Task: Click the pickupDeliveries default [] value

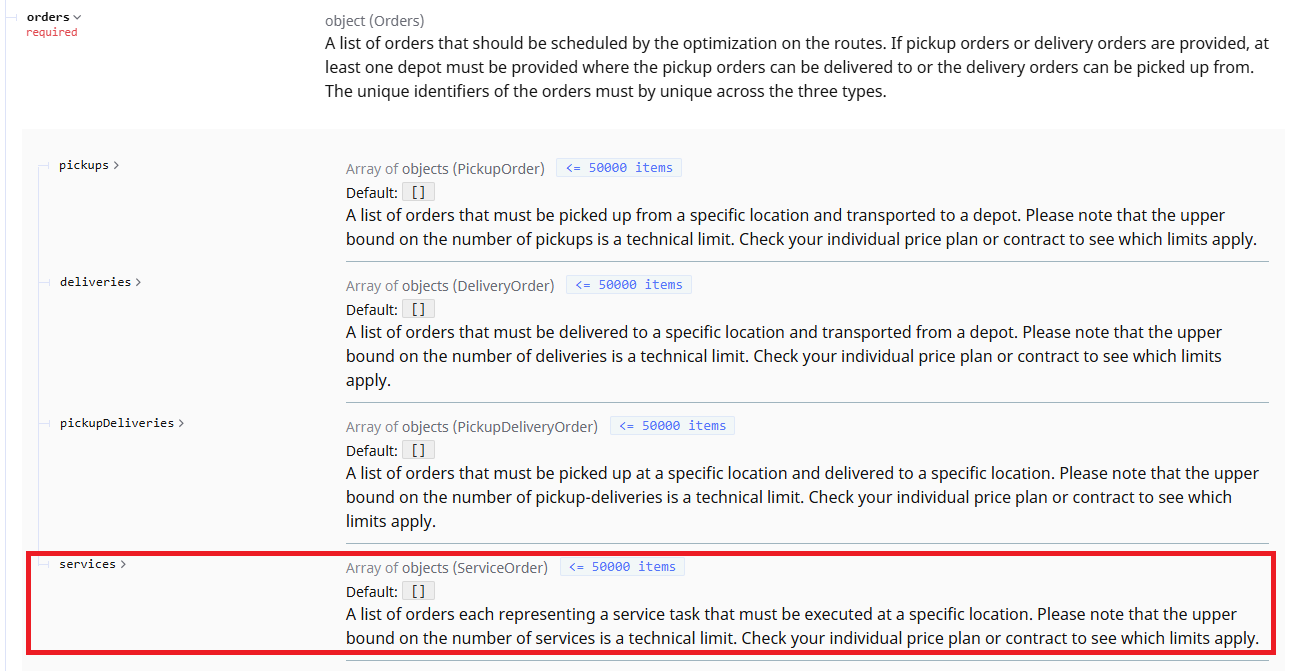Action: [x=418, y=450]
